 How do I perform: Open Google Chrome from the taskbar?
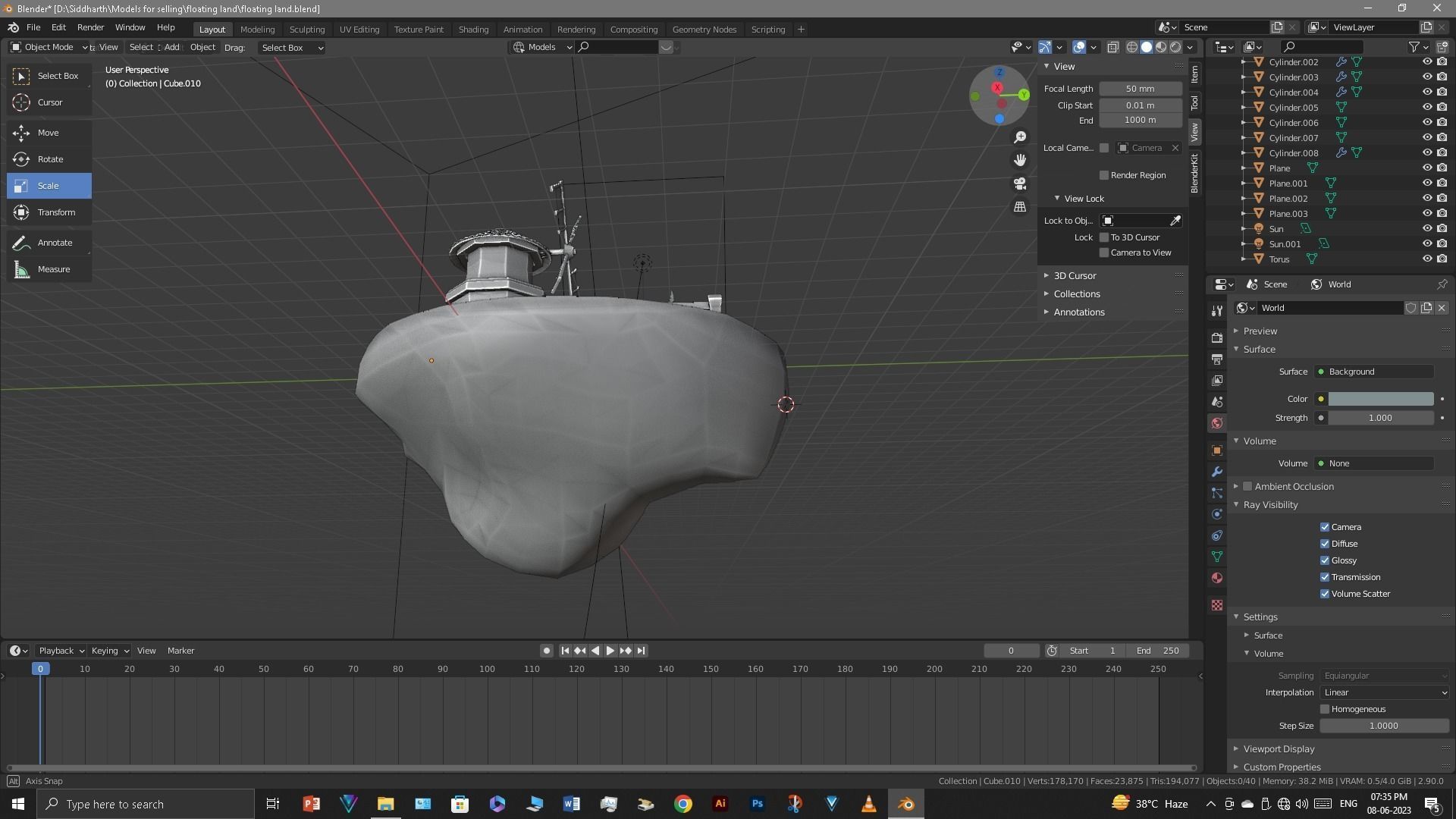(682, 804)
